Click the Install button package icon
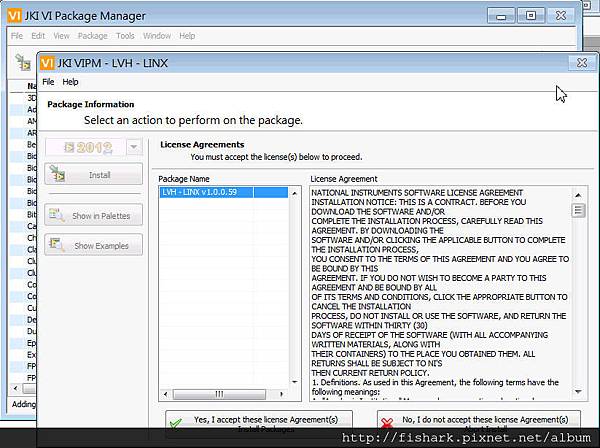Image resolution: width=600 pixels, height=448 pixels. tap(57, 174)
